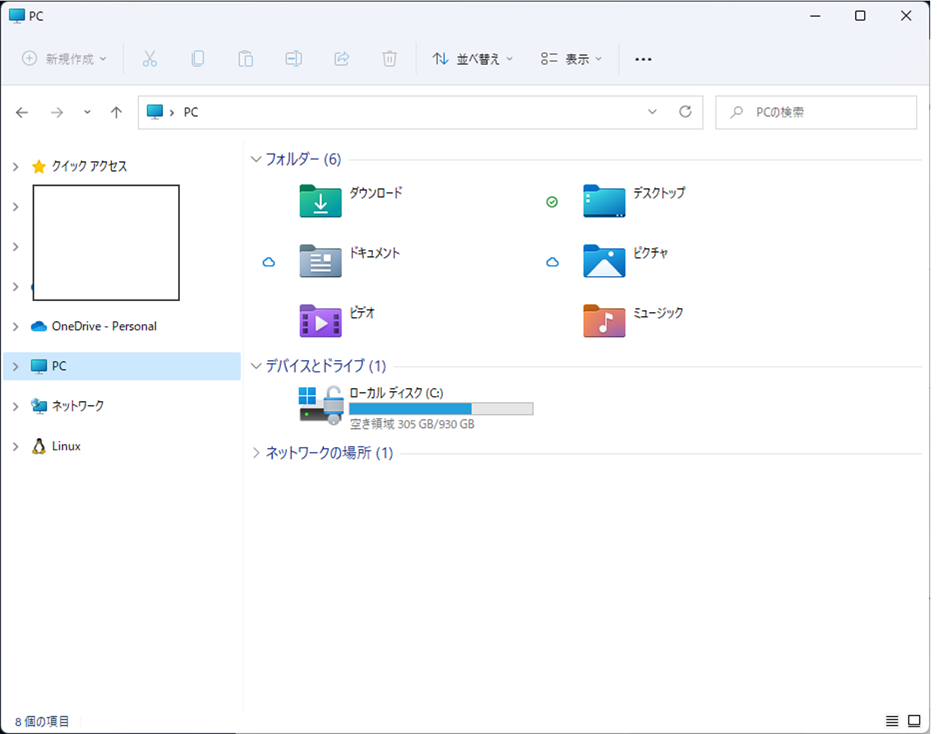Open the 表示 view dropdown

(571, 59)
